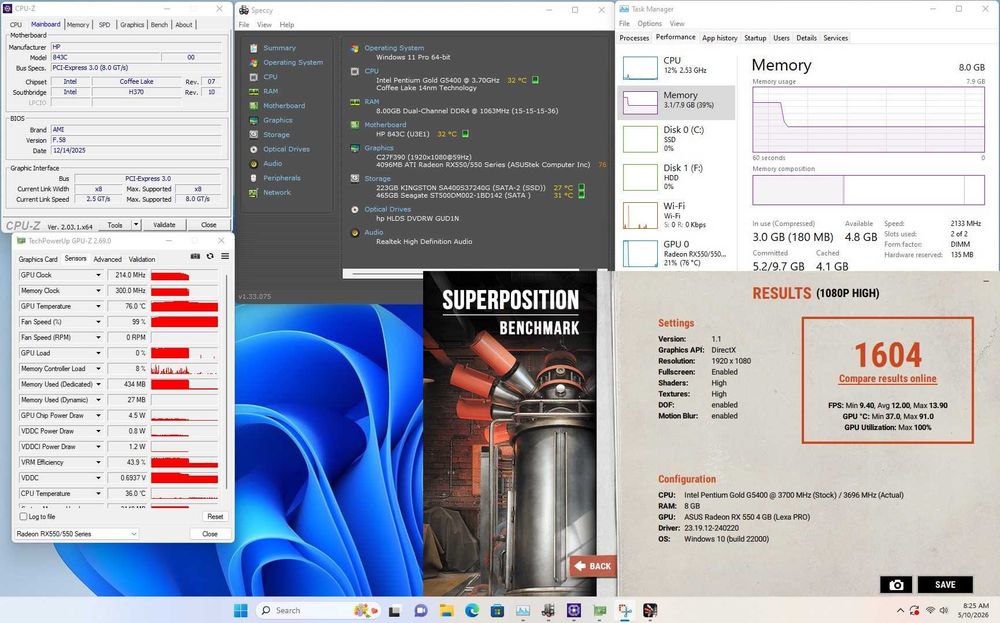Open the Memory Clock sensor dropdown
The image size is (1000, 623).
pyautogui.click(x=98, y=291)
